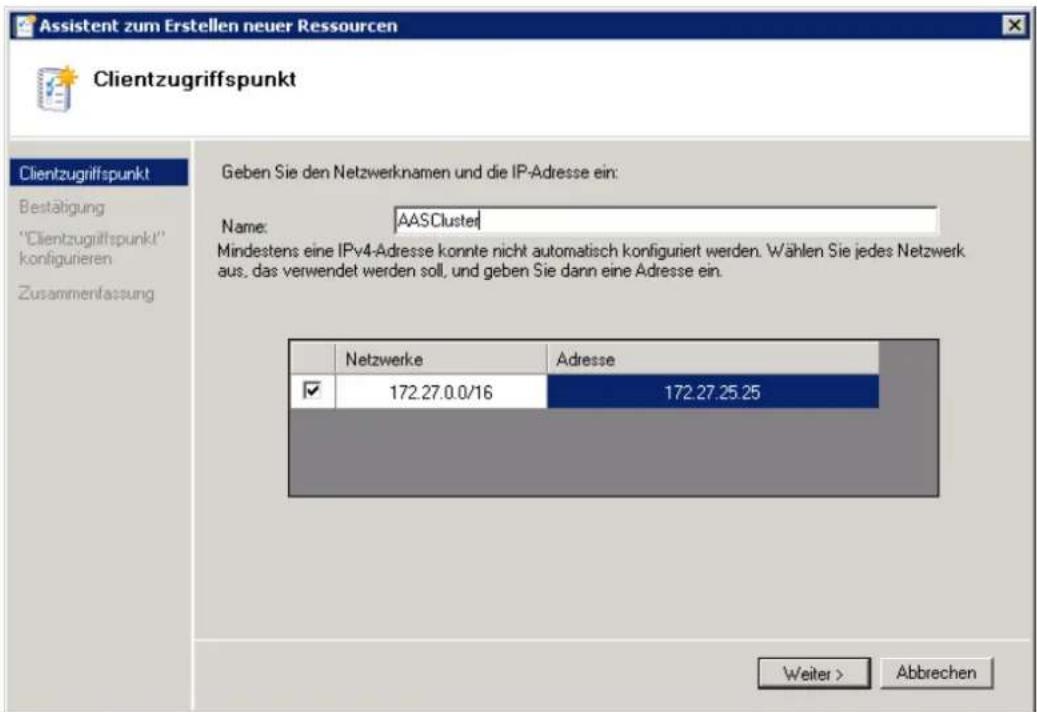Click the wizard title bar icon
The image size is (1037, 712).
tap(24, 26)
